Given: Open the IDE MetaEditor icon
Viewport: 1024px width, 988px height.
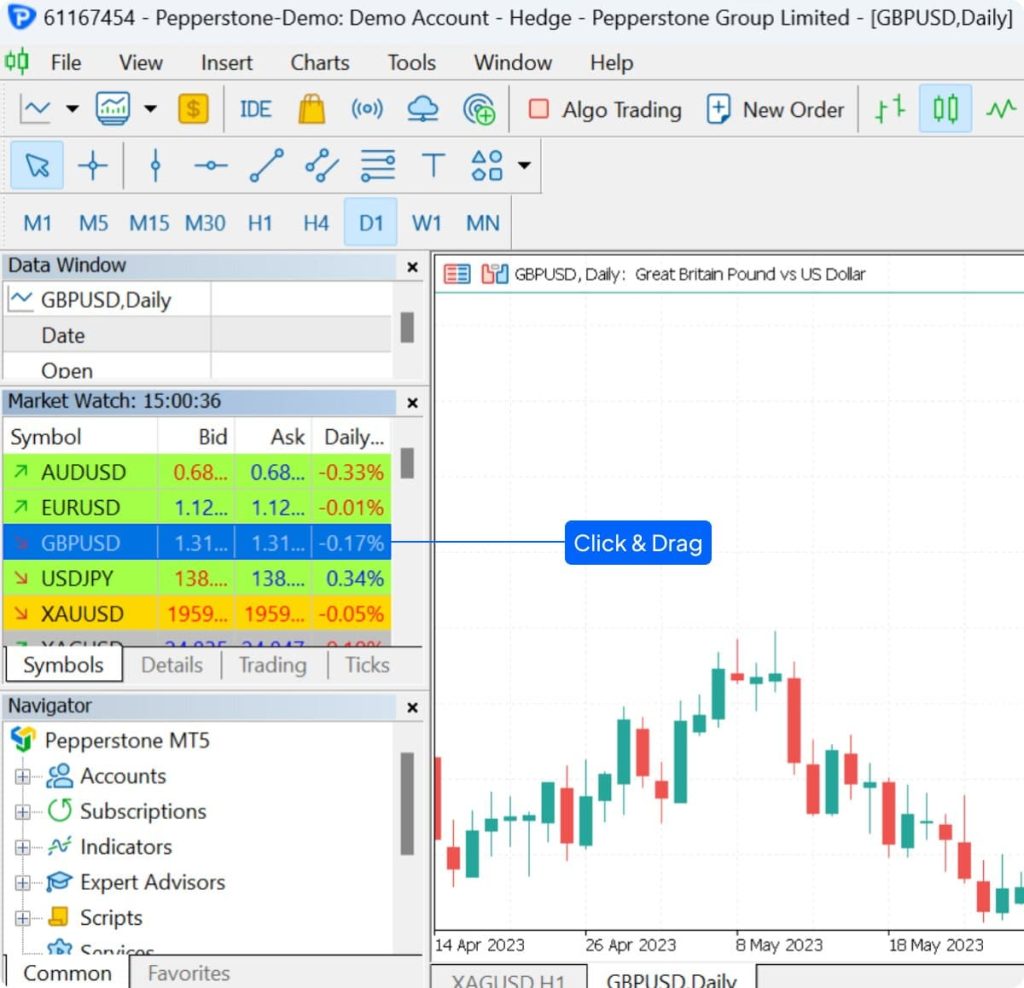Looking at the screenshot, I should click(255, 109).
